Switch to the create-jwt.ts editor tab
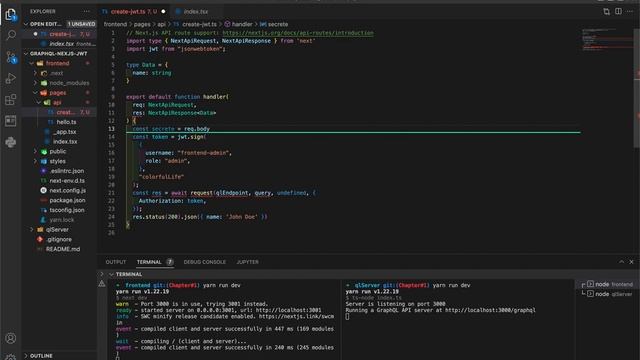Image resolution: width=640 pixels, height=360 pixels. pos(134,11)
